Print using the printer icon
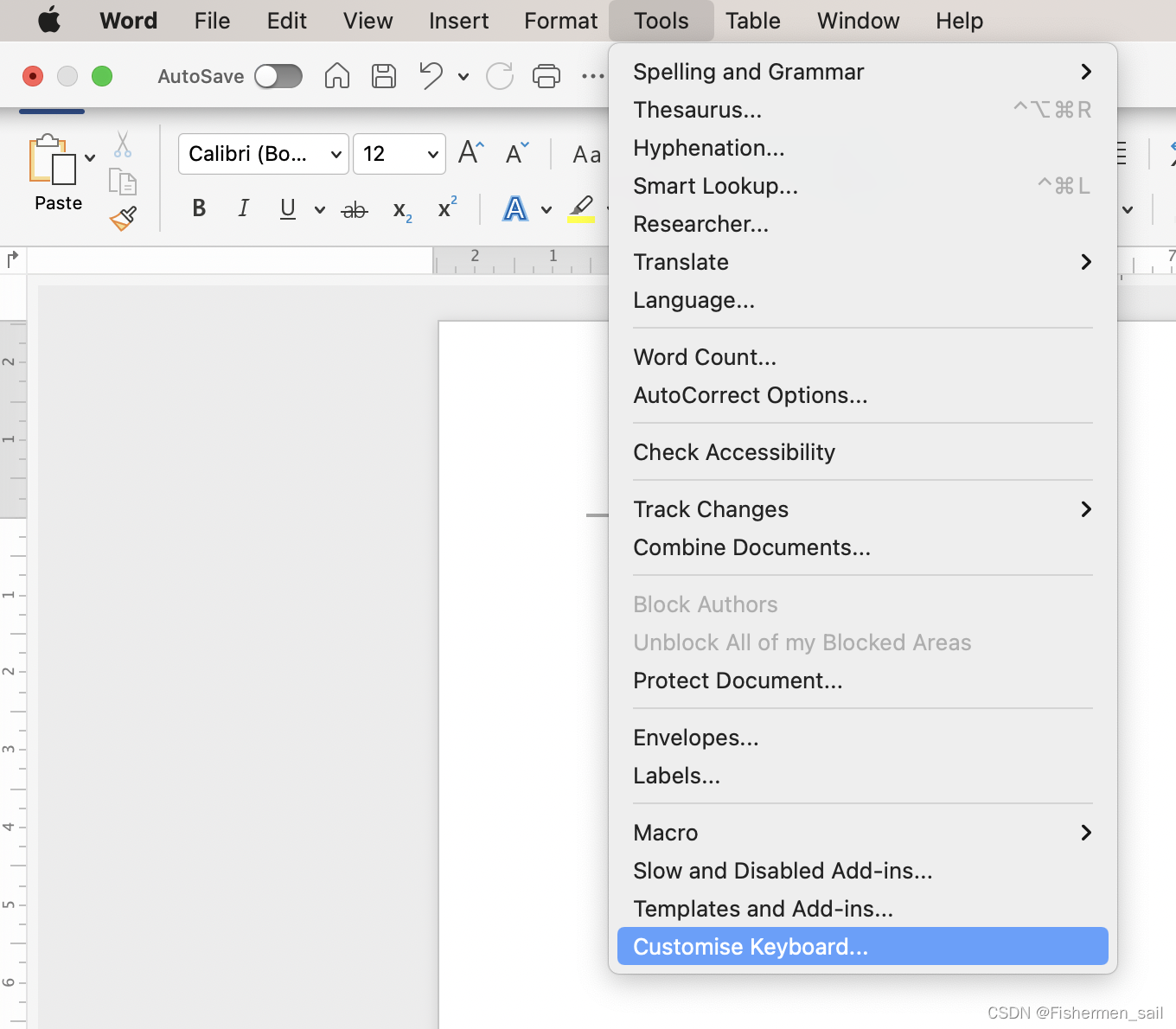Viewport: 1176px width, 1029px height. [x=546, y=76]
